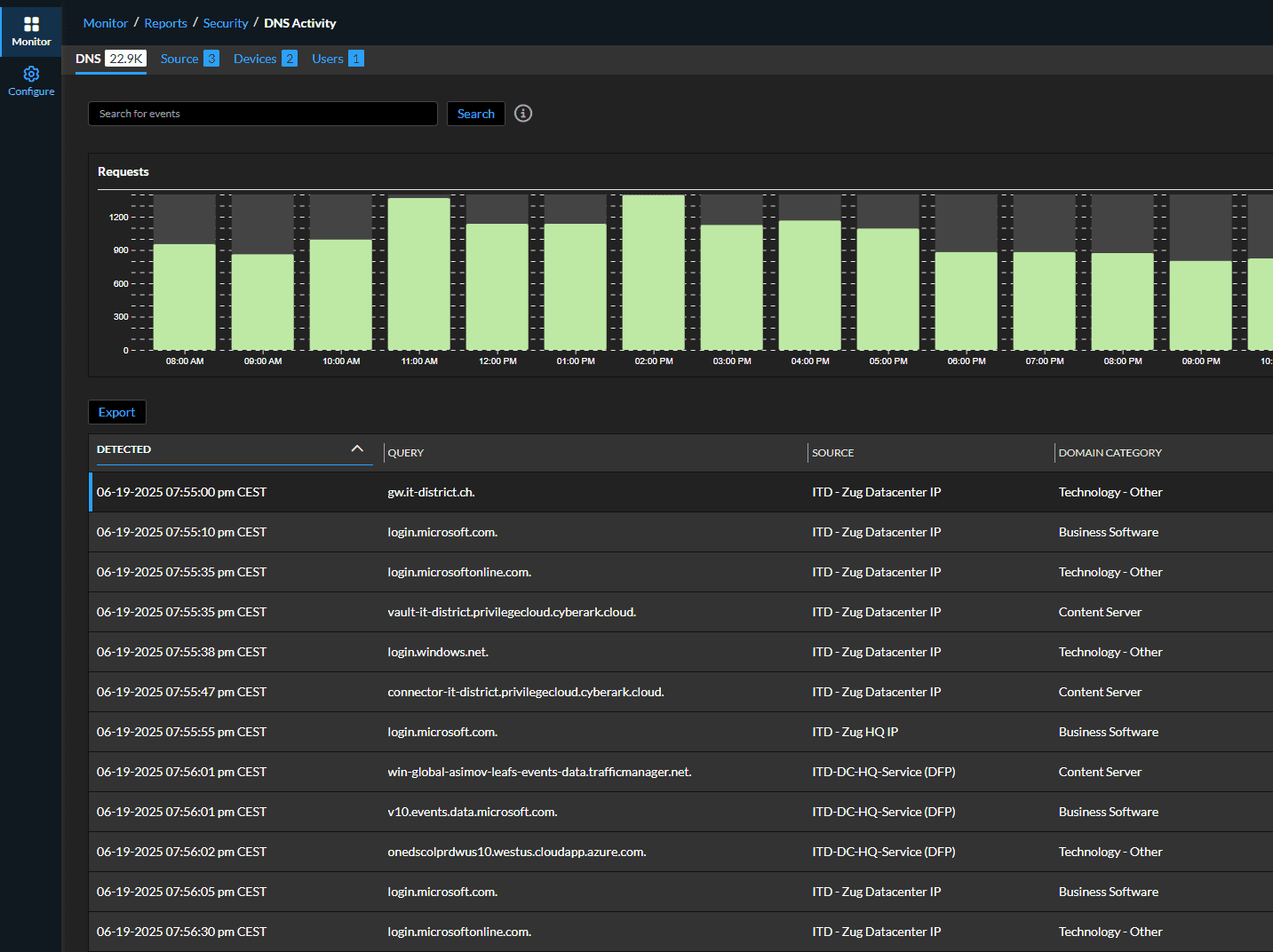Select the 02:00 PM requests bar

(x=654, y=273)
